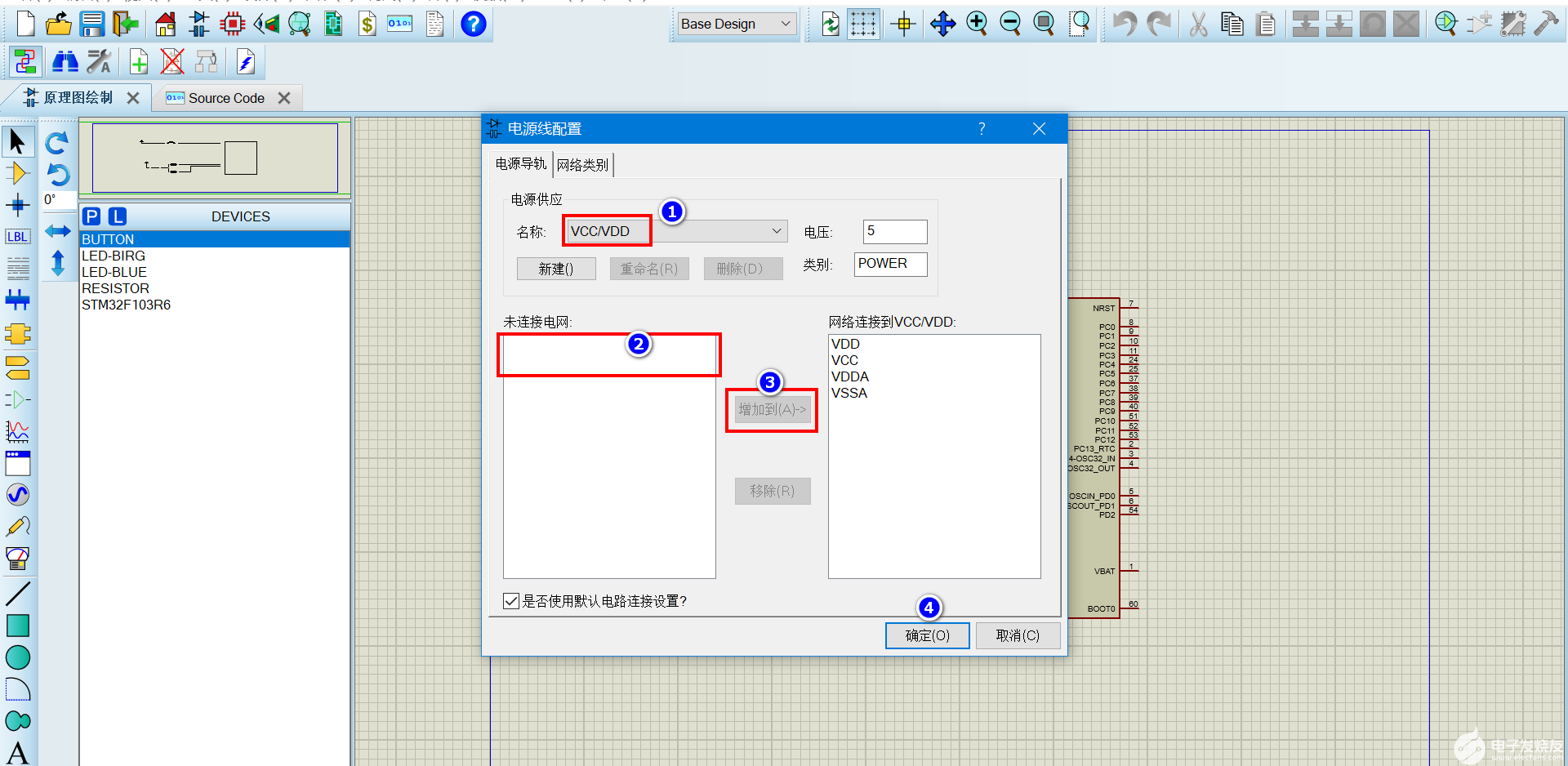
Task: Select BUTTON in the devices list
Action: pyautogui.click(x=215, y=239)
